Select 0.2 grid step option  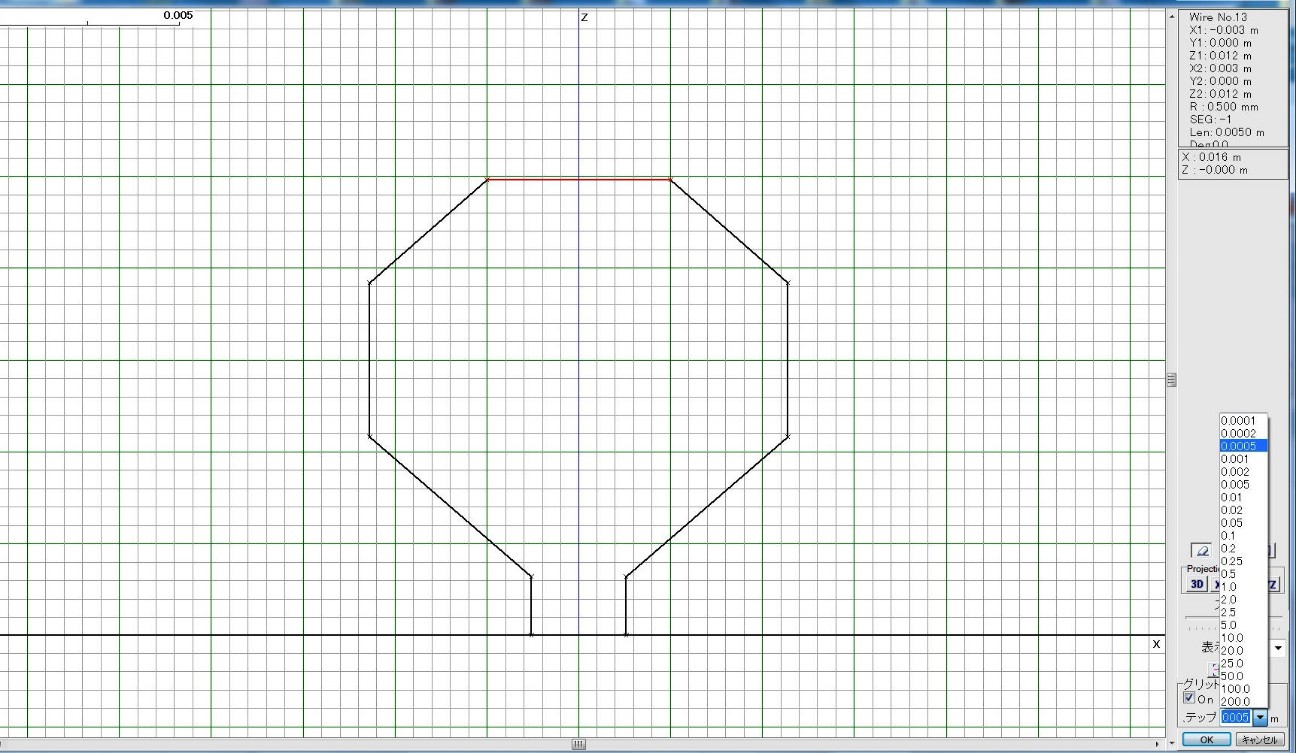[1244, 549]
